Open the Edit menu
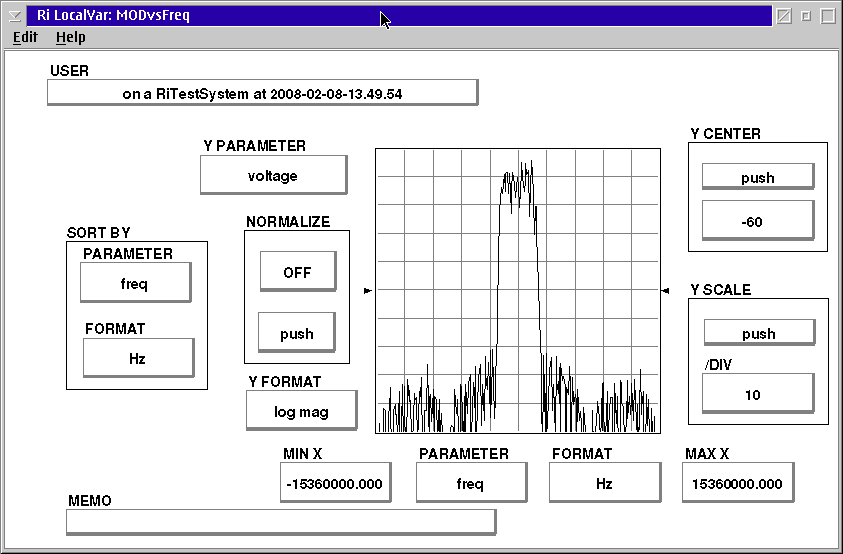 tap(25, 37)
